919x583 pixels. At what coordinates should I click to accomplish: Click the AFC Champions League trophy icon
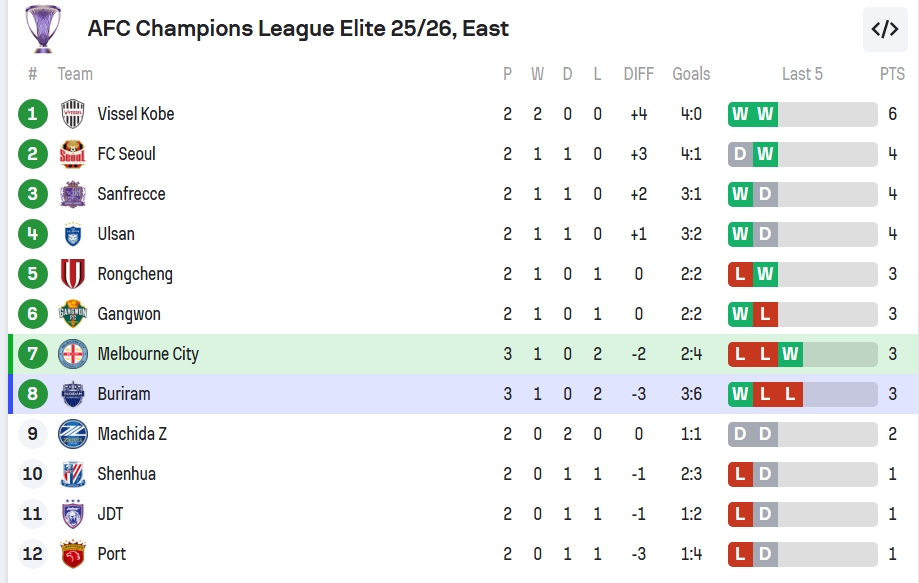coord(42,29)
